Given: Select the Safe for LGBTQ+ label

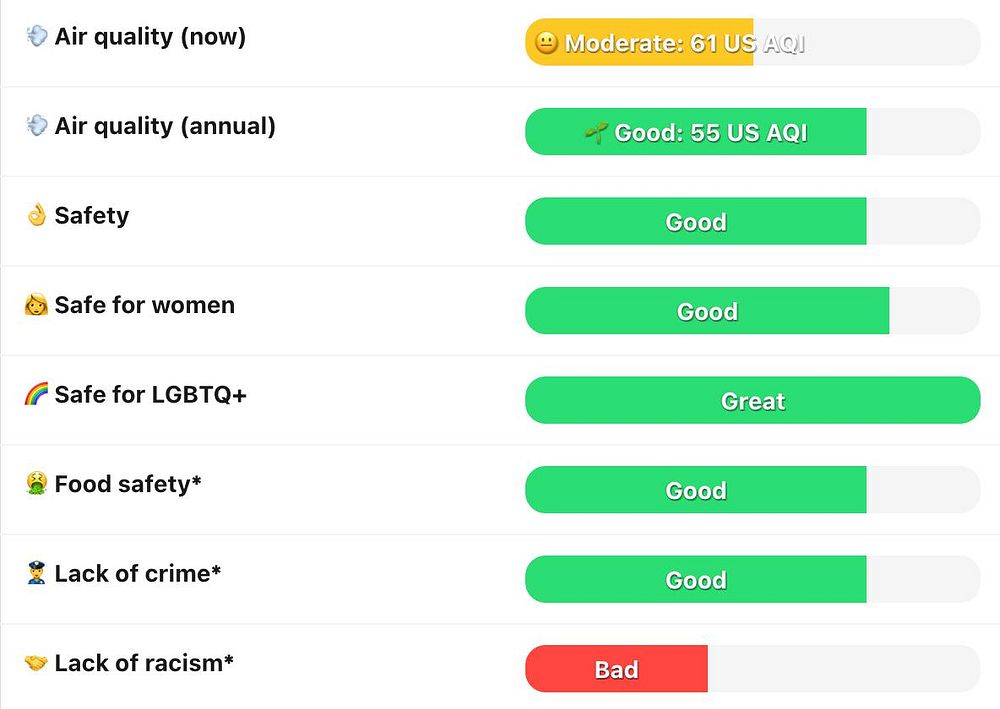Looking at the screenshot, I should [150, 395].
